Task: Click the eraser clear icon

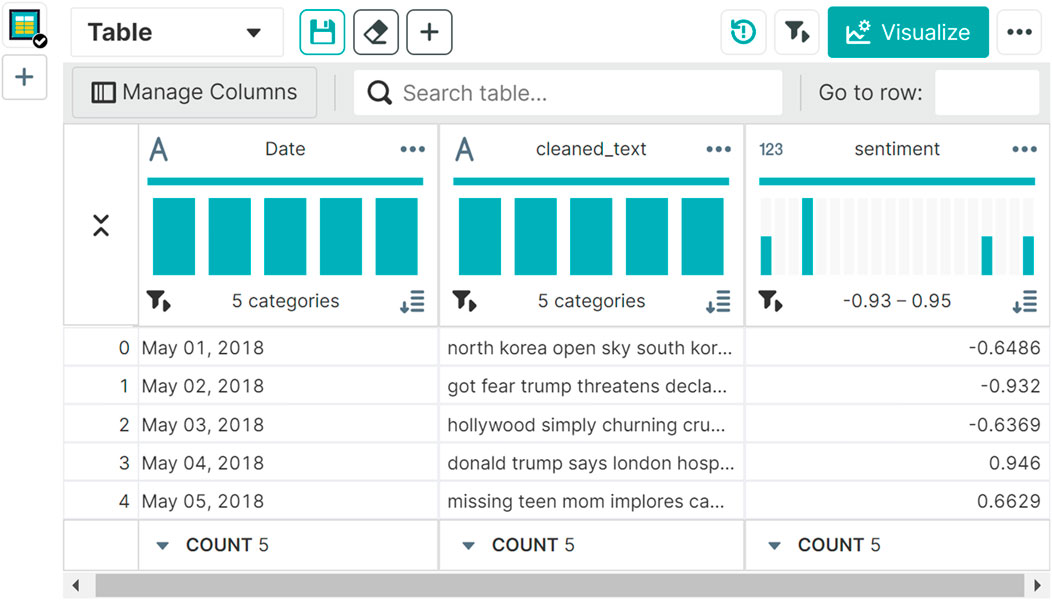Action: pyautogui.click(x=376, y=32)
